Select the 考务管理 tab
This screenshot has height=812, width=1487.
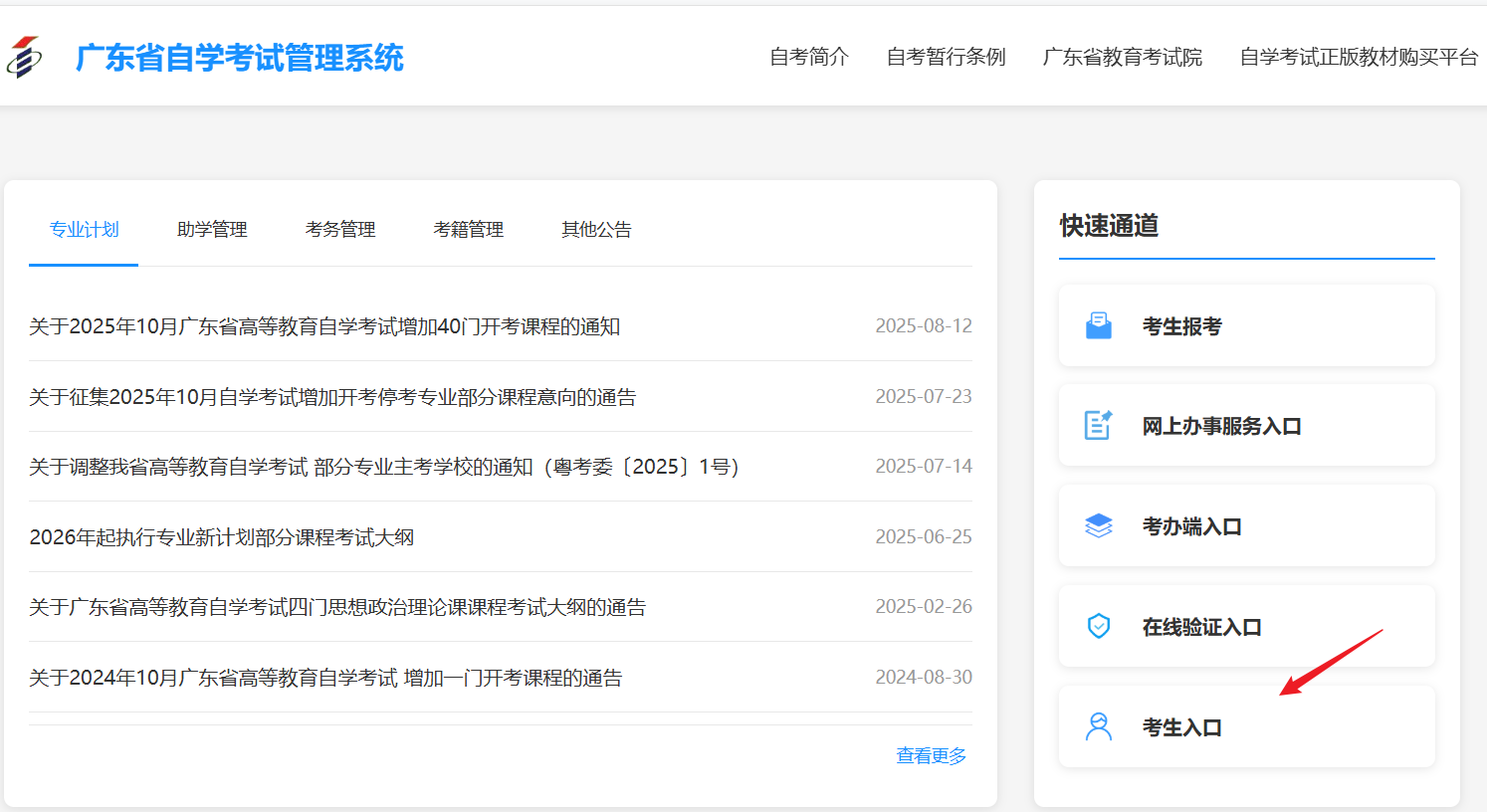[x=340, y=230]
